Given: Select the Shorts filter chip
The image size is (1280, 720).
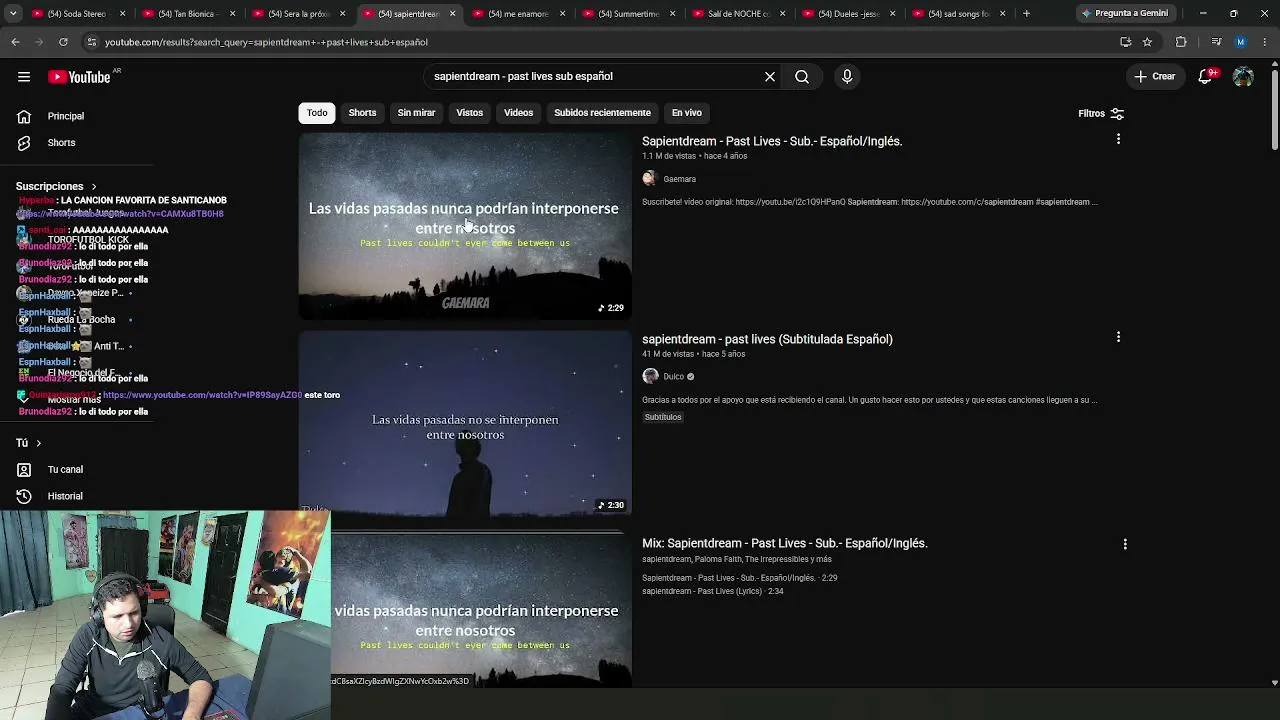Looking at the screenshot, I should tap(362, 113).
